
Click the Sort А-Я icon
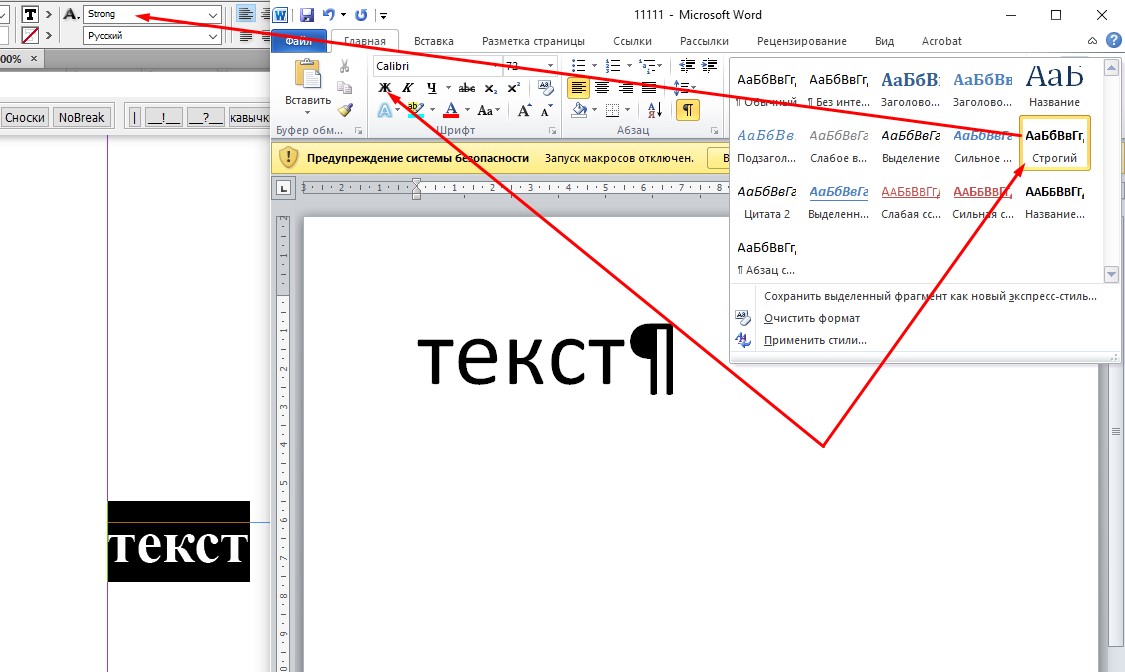pos(654,110)
